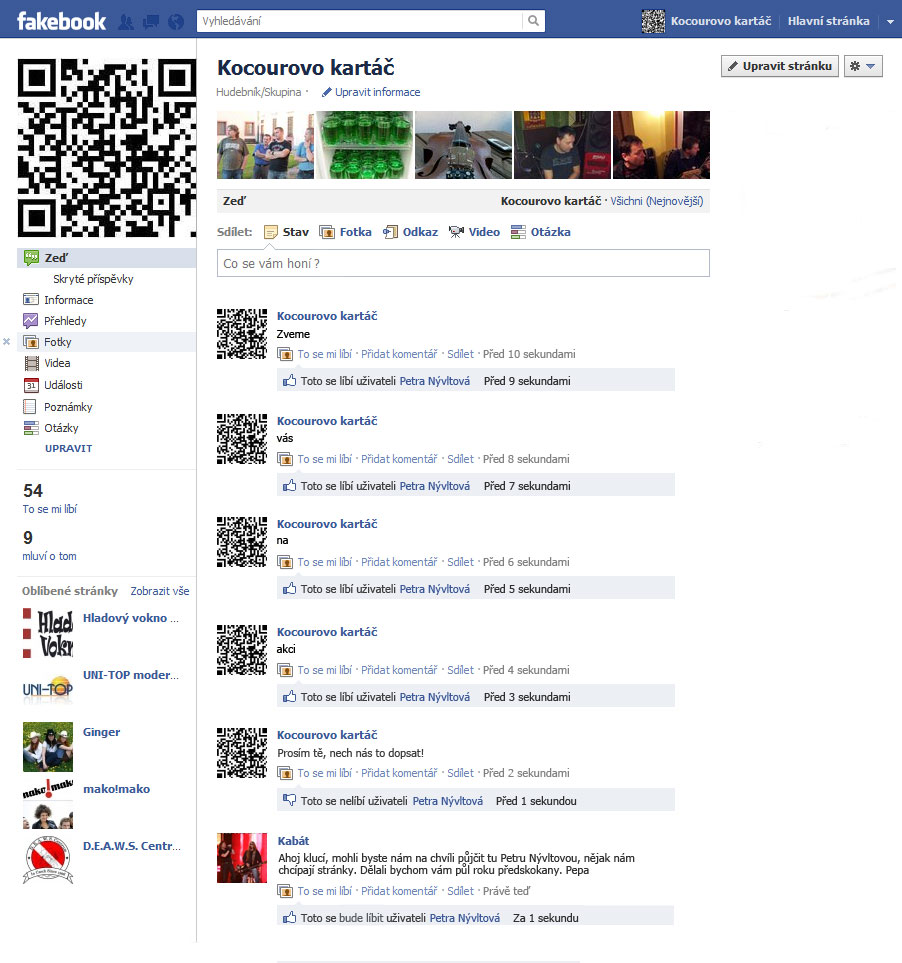
Task: Click Upravit stránku button
Action: 780,66
